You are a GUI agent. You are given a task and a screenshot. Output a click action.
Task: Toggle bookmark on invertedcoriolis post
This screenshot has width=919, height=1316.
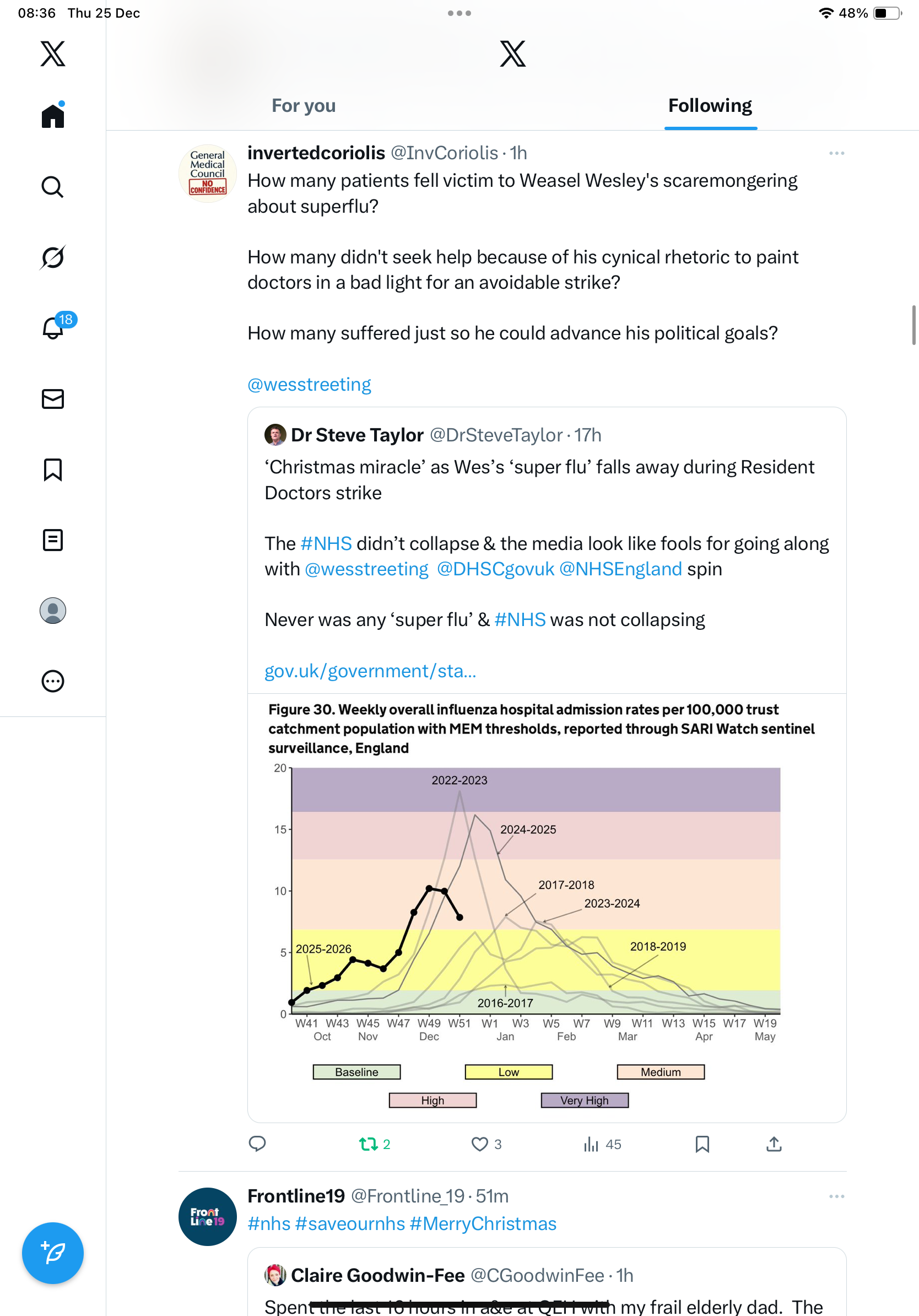[702, 1145]
